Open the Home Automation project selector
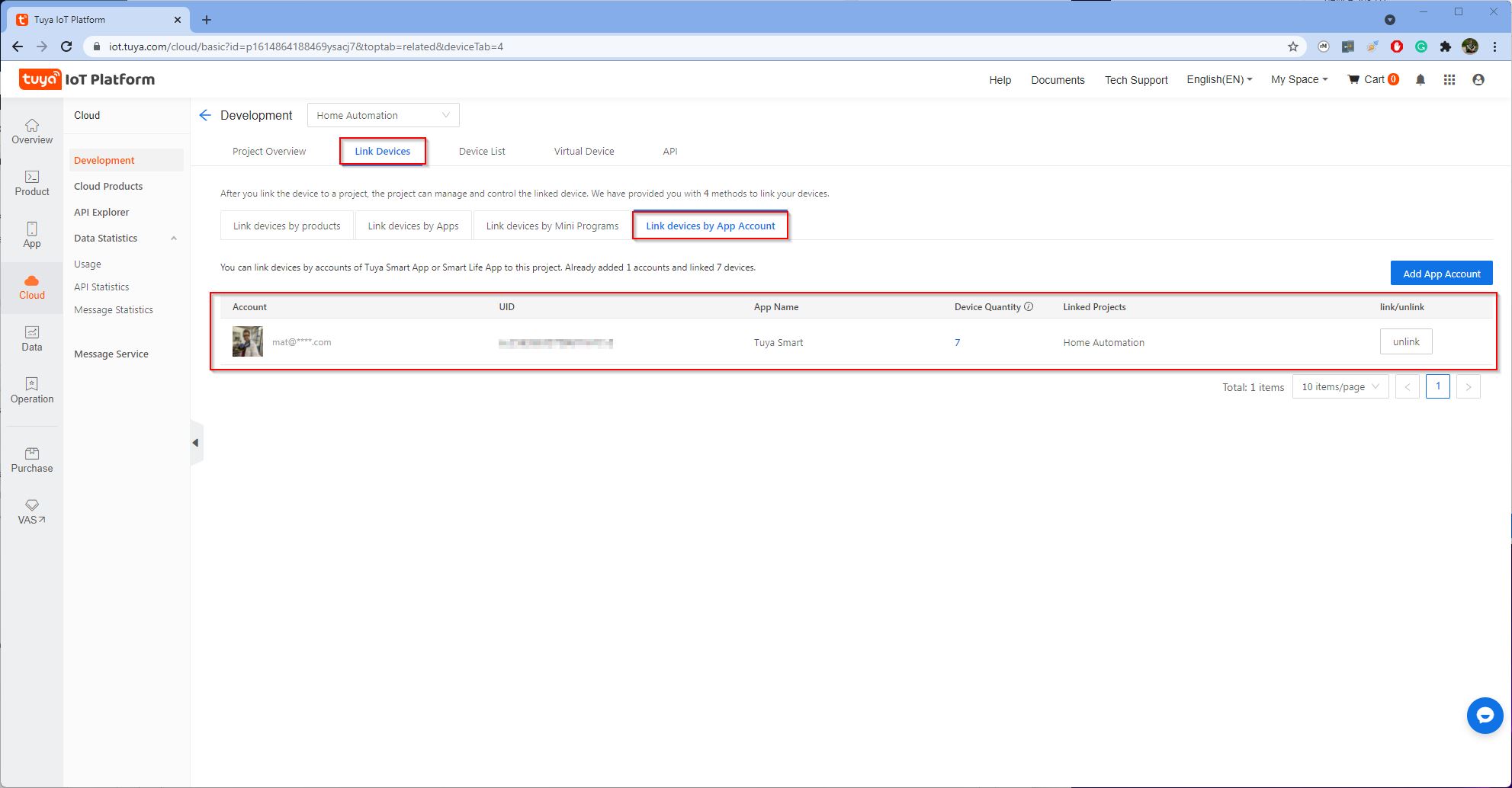Image resolution: width=1512 pixels, height=788 pixels. (382, 115)
